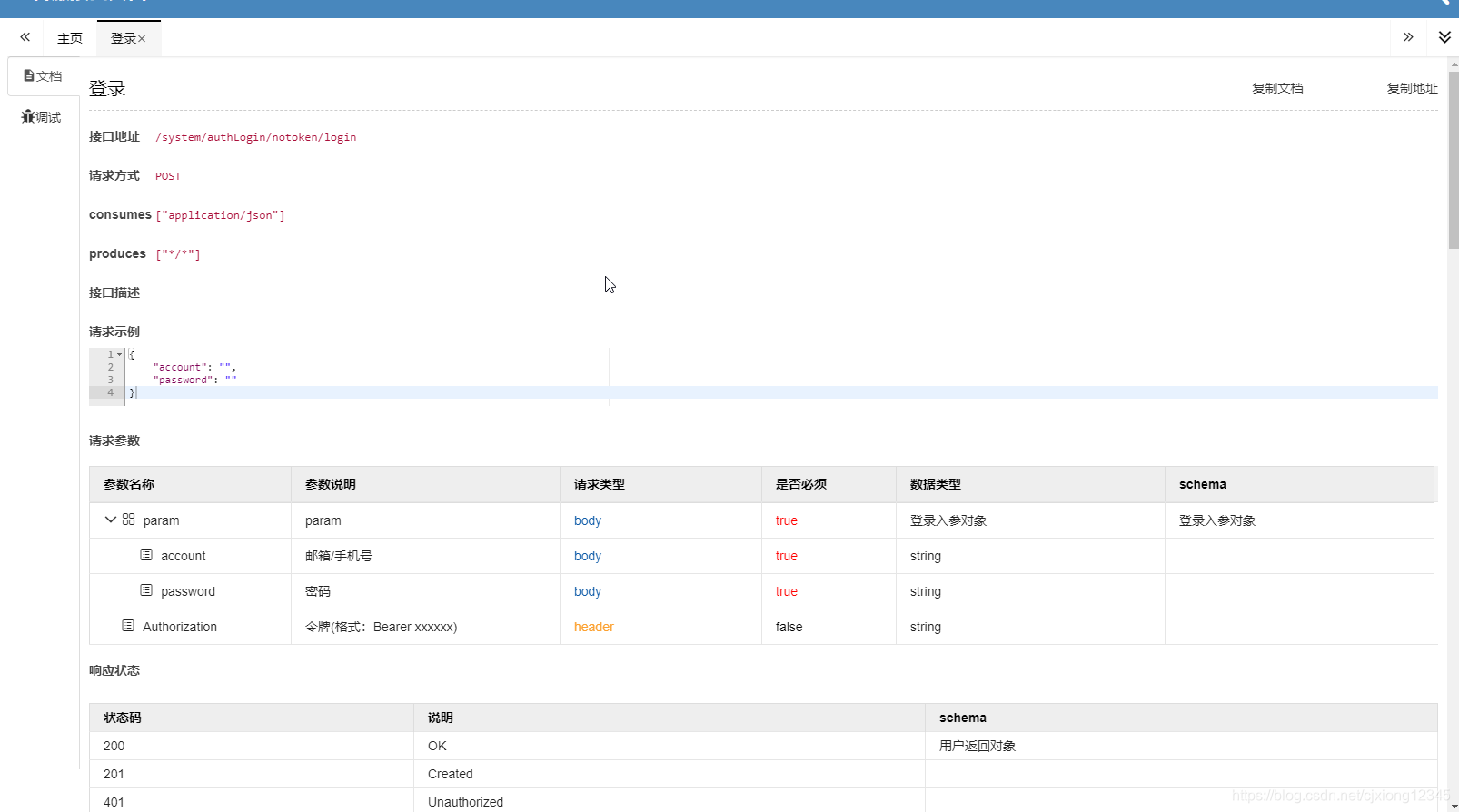Click the Authorization field icon
This screenshot has height=812, width=1459.
click(x=128, y=625)
